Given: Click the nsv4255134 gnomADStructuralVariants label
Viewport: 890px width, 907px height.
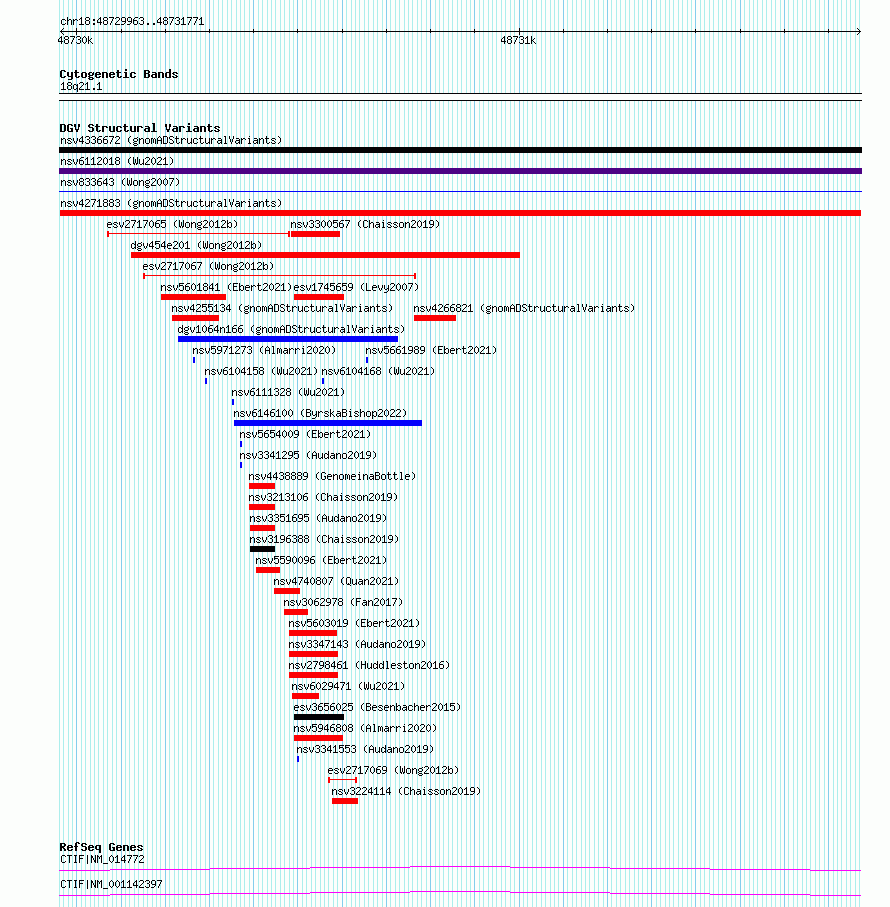Looking at the screenshot, I should (282, 308).
